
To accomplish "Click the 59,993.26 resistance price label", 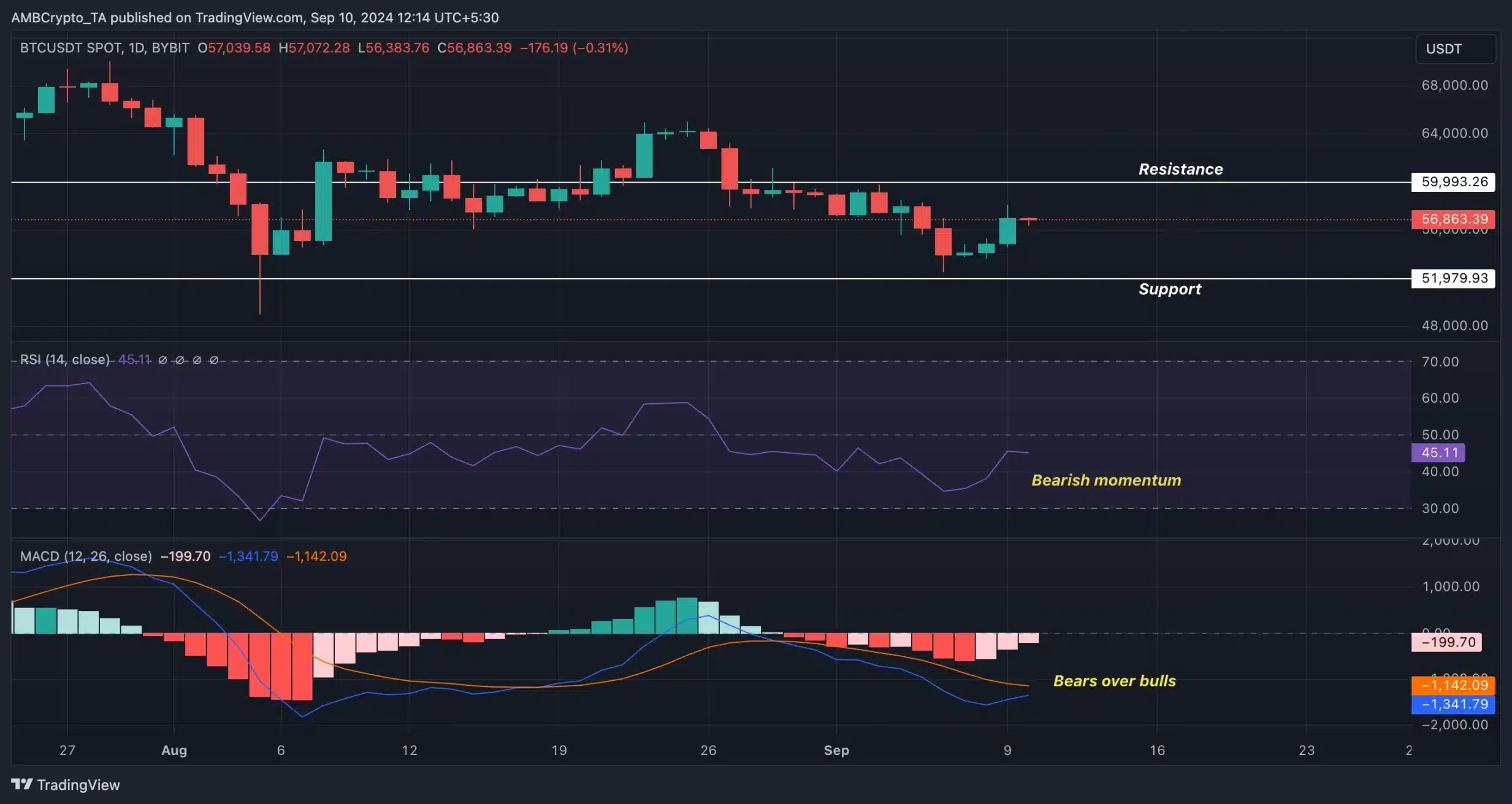I will coord(1453,182).
